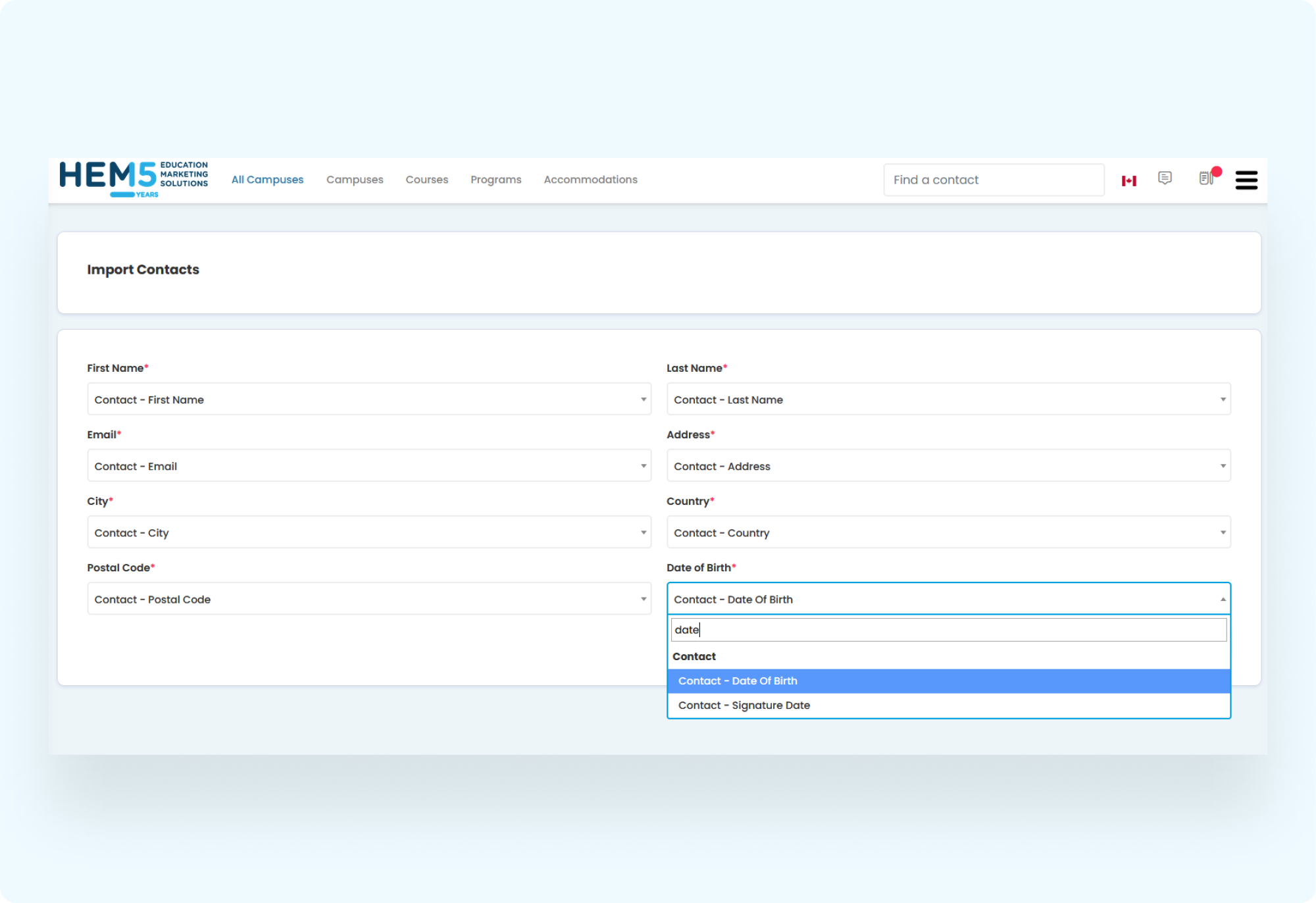1316x903 pixels.
Task: Collapse the Date of Birth dropdown
Action: pyautogui.click(x=948, y=599)
